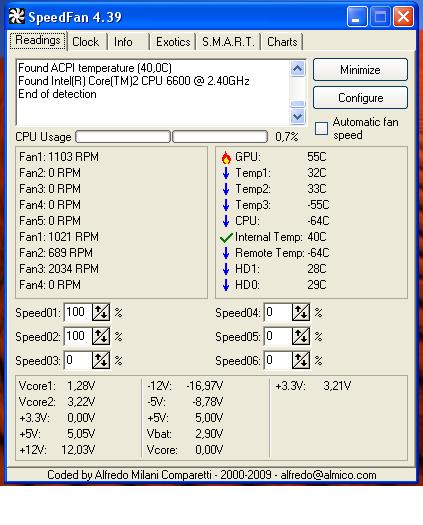Screen dimensions: 423x525
Task: Click the Speed01 value field
Action: click(x=78, y=312)
